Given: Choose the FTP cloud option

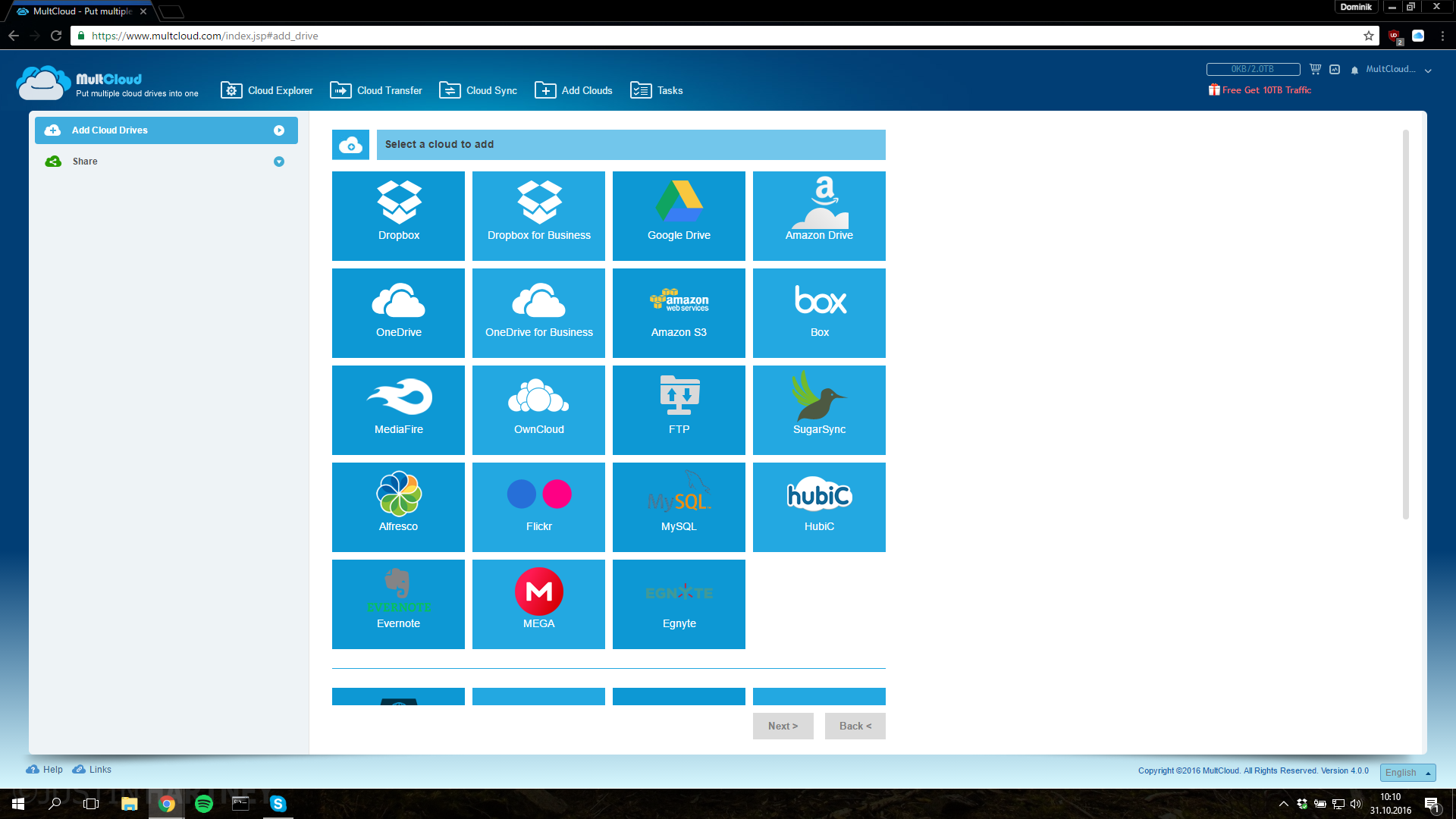Looking at the screenshot, I should click(679, 409).
